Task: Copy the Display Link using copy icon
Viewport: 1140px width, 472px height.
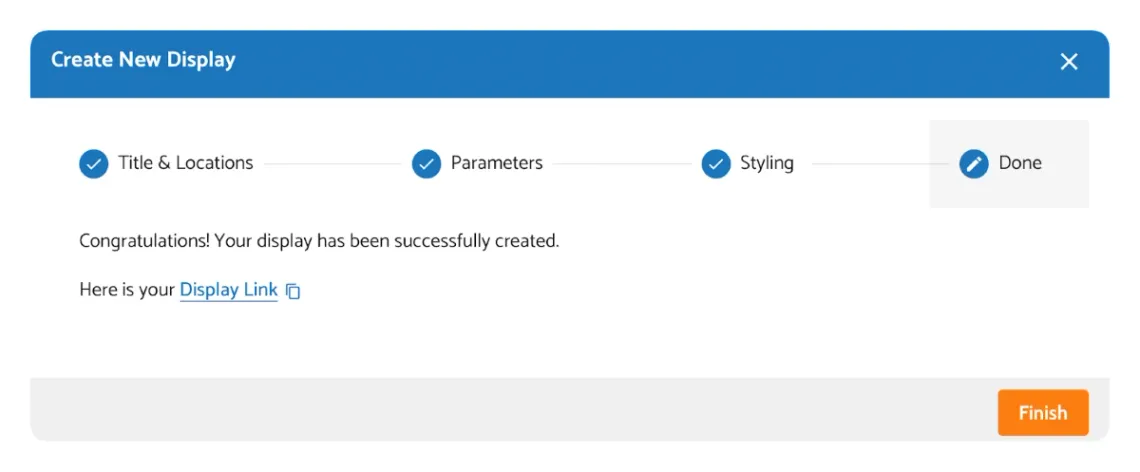Action: (293, 291)
